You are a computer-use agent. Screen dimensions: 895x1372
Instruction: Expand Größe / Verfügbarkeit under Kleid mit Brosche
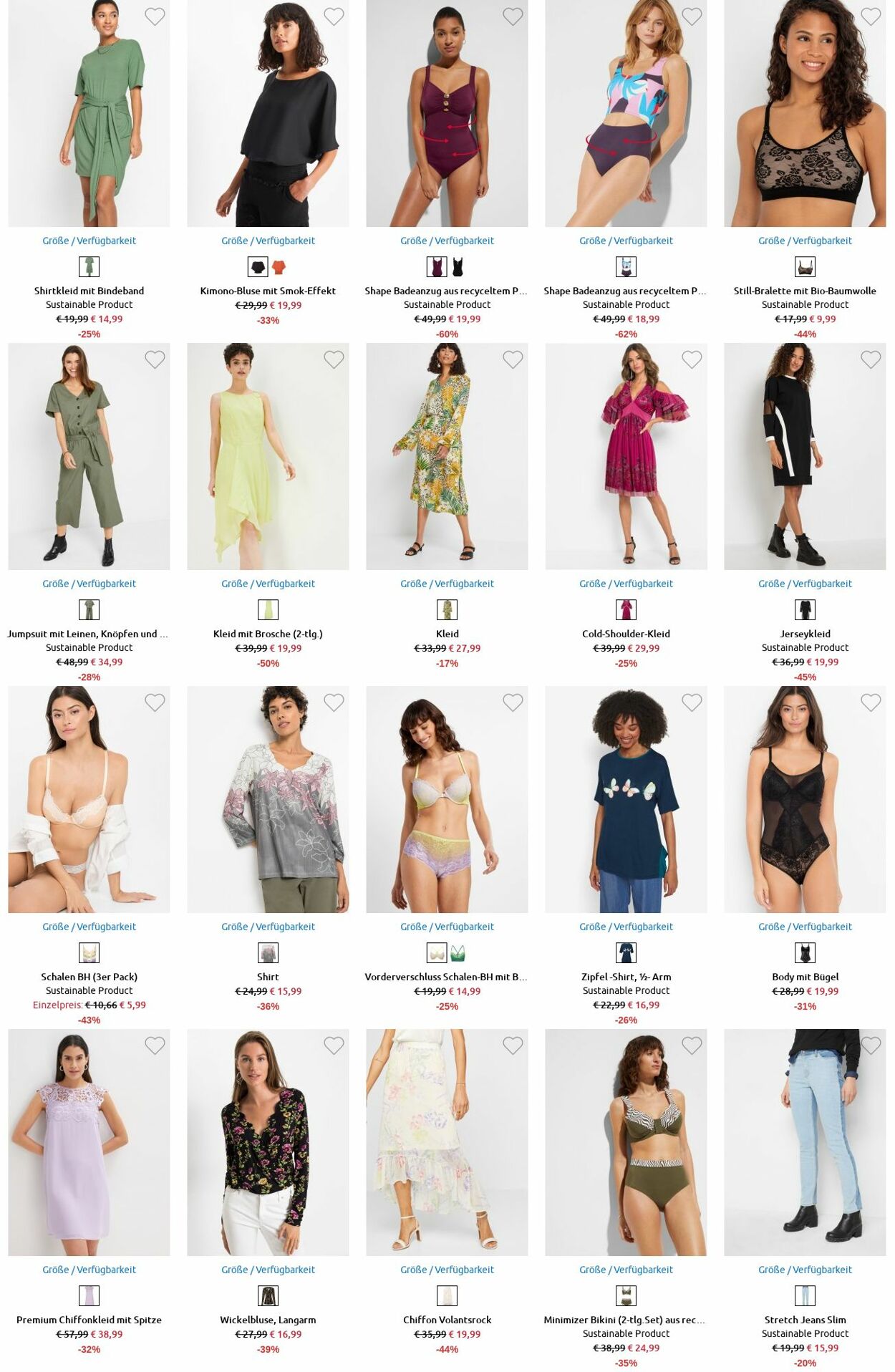(x=268, y=584)
